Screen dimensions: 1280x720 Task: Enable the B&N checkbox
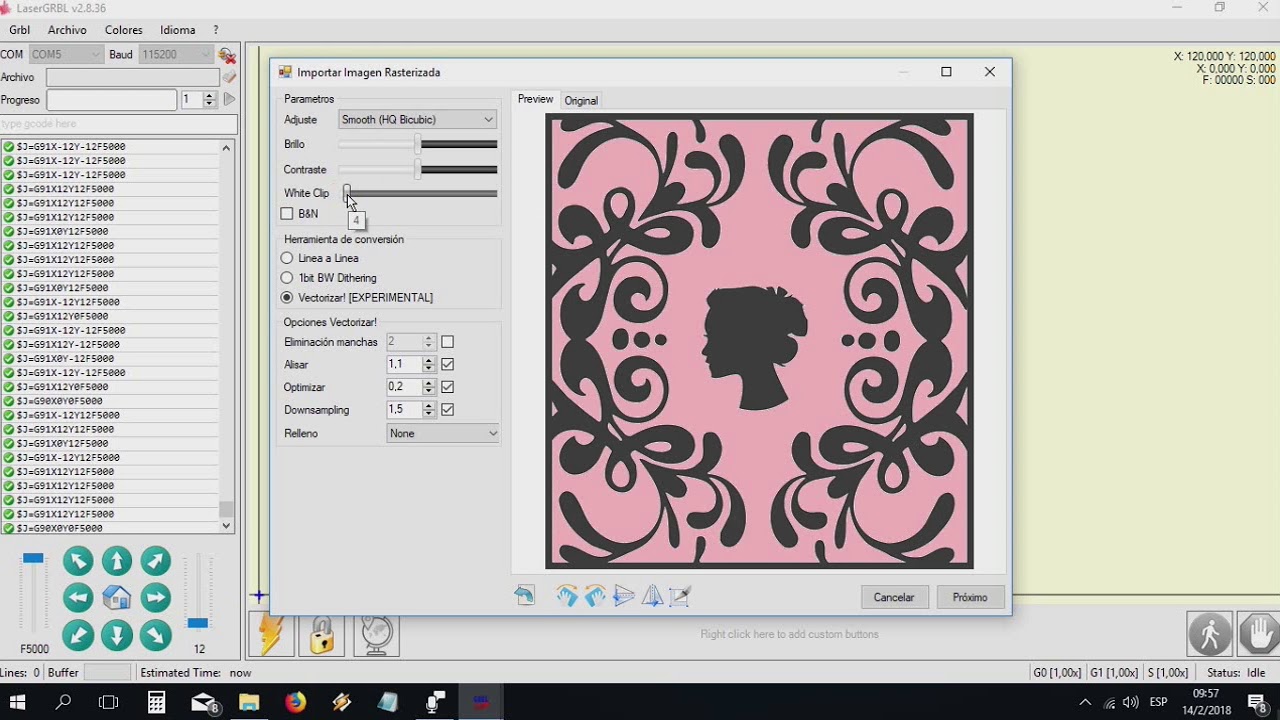(x=287, y=214)
